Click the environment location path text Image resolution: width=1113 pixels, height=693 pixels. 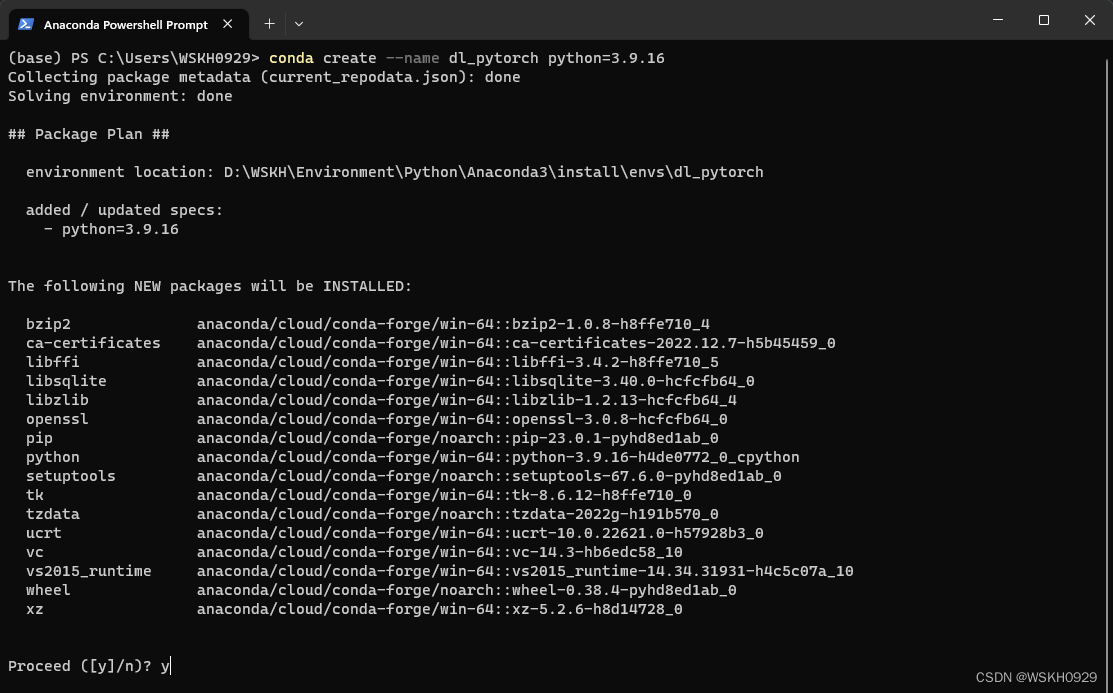coord(493,172)
